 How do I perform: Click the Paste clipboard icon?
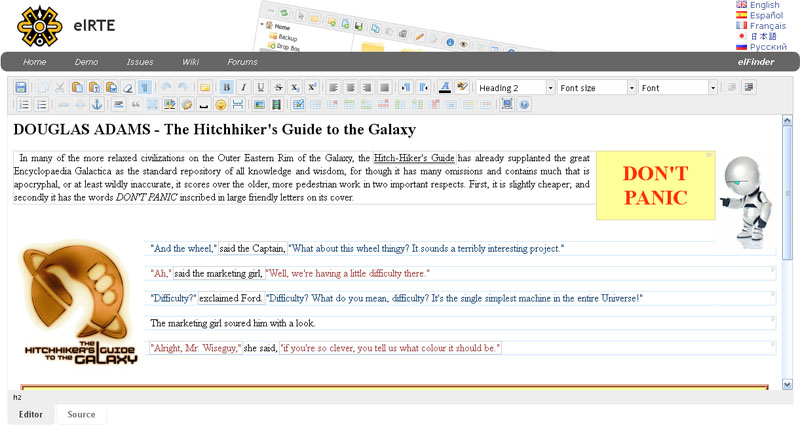(77, 87)
